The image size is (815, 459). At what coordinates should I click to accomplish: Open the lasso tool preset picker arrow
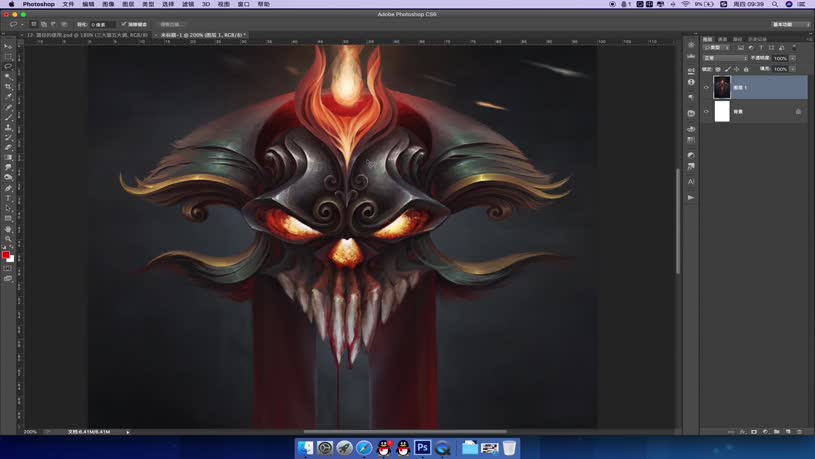[22, 24]
